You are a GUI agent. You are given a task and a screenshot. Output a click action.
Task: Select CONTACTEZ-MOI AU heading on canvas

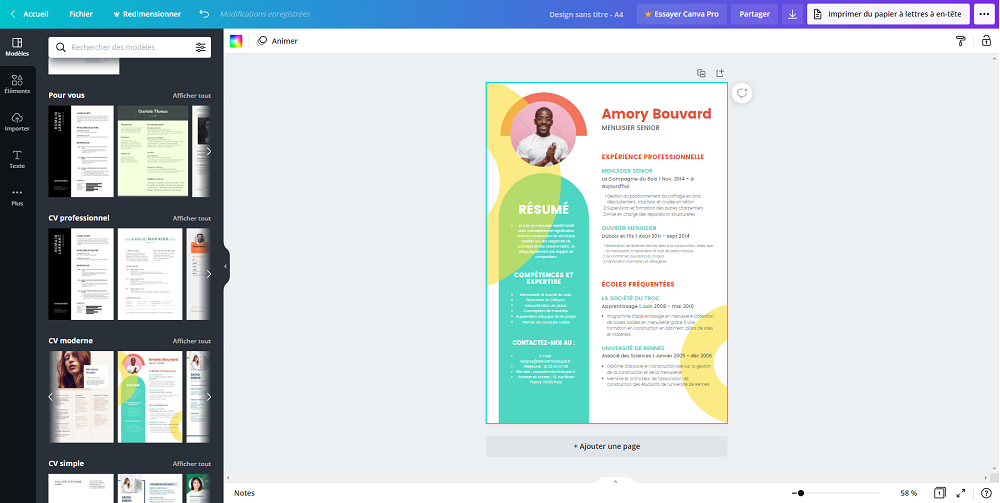(x=543, y=342)
